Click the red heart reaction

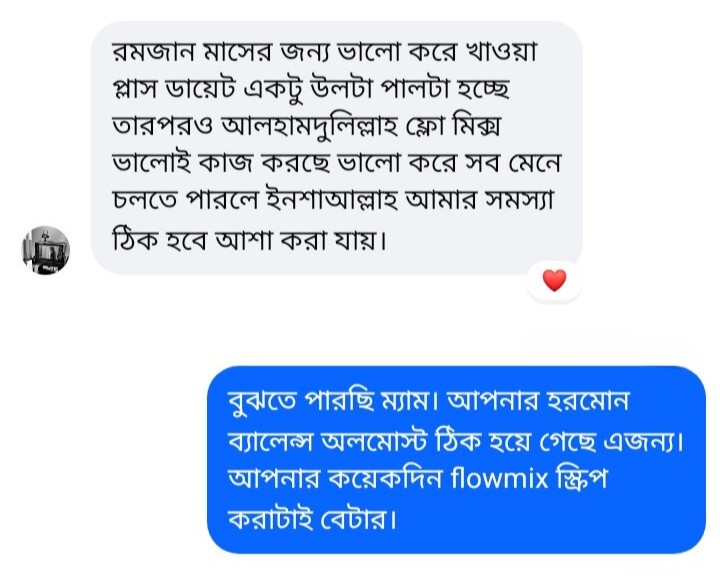pyautogui.click(x=554, y=281)
